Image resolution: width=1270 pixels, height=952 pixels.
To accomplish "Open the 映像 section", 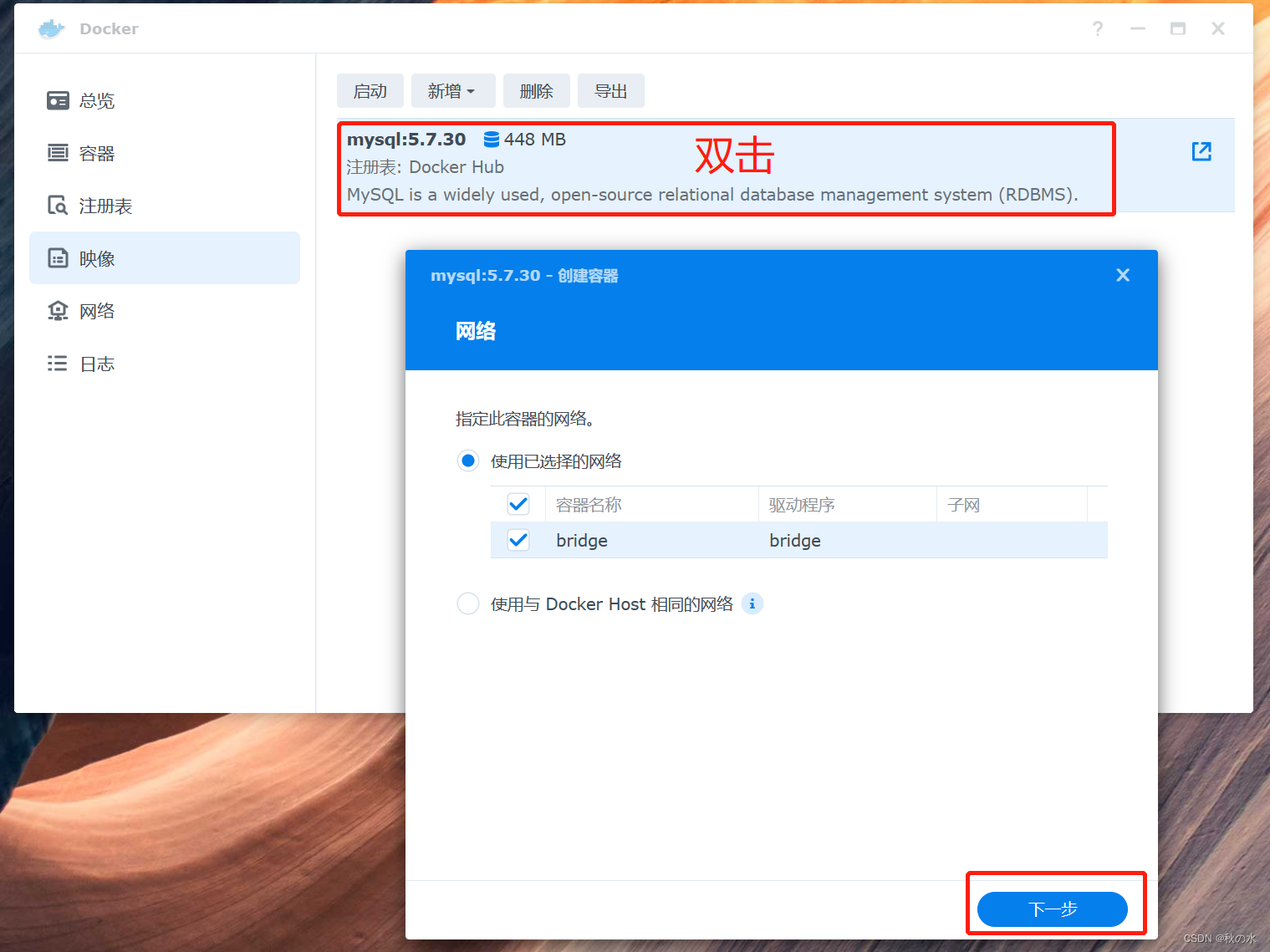I will (x=165, y=258).
